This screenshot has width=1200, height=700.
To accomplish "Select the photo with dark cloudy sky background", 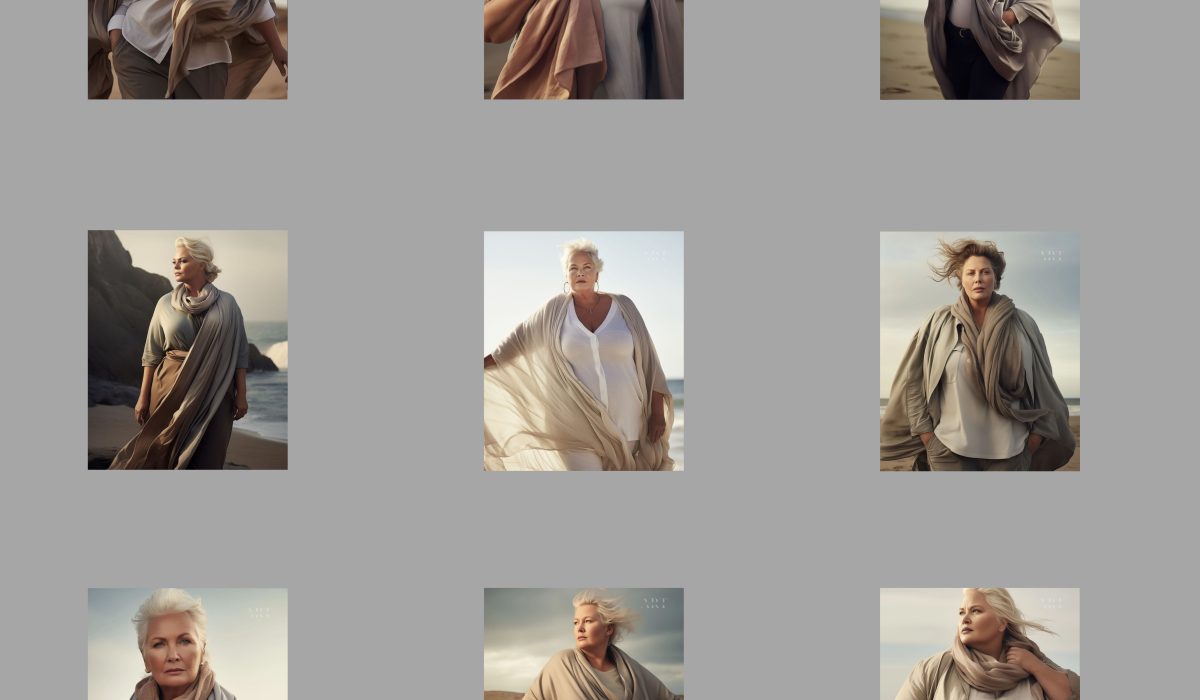I will (x=583, y=645).
